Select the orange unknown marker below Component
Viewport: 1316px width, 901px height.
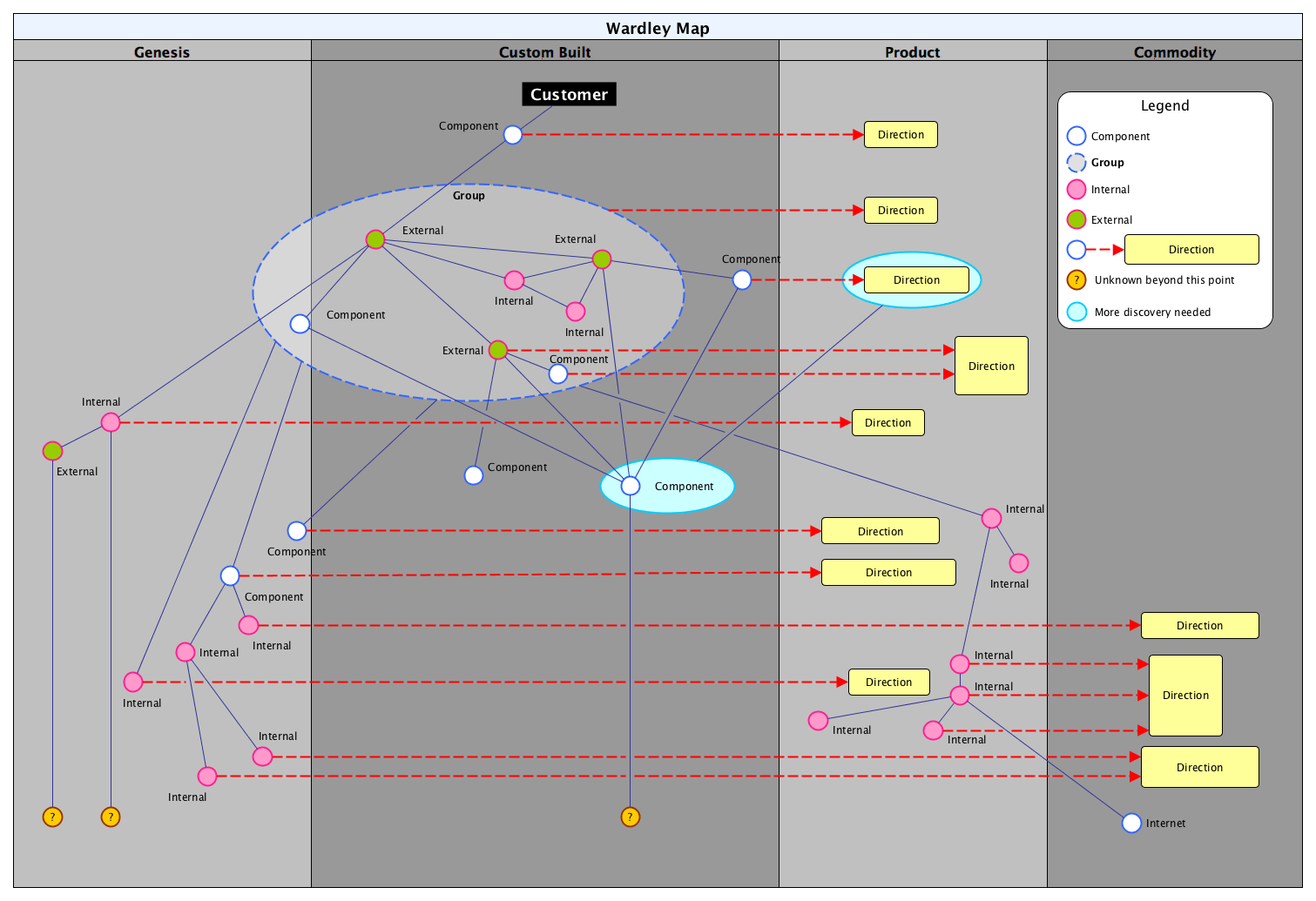click(630, 817)
